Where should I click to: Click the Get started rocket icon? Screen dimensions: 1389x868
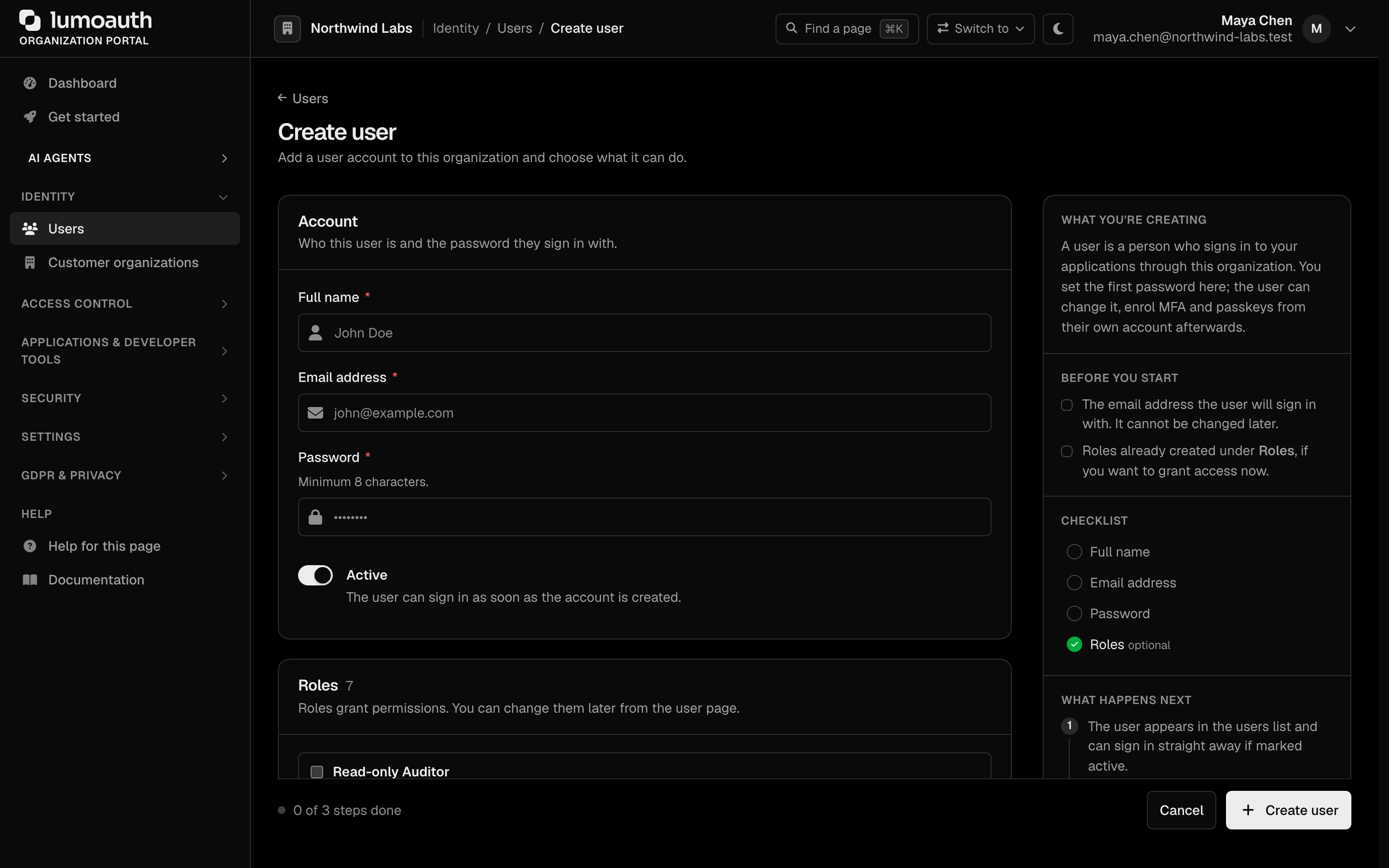[30, 117]
